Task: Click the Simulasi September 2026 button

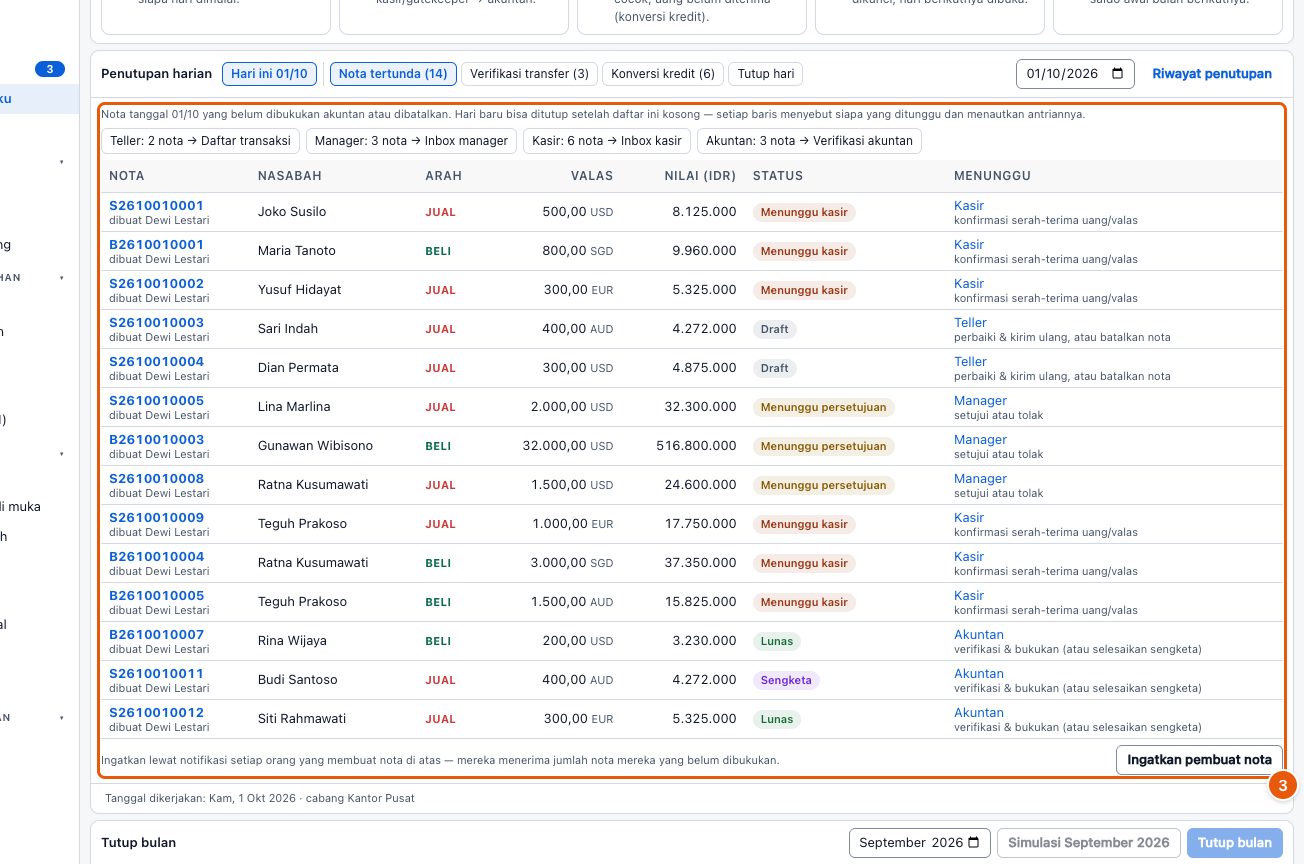Action: tap(1089, 843)
